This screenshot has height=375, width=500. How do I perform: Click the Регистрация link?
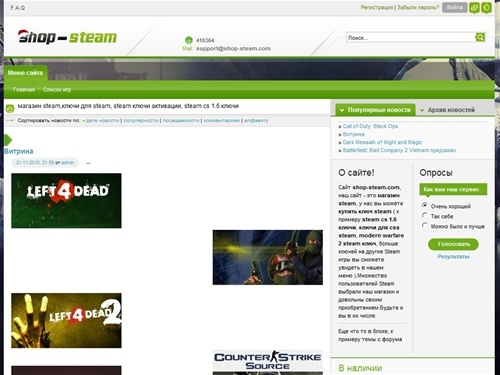click(377, 7)
